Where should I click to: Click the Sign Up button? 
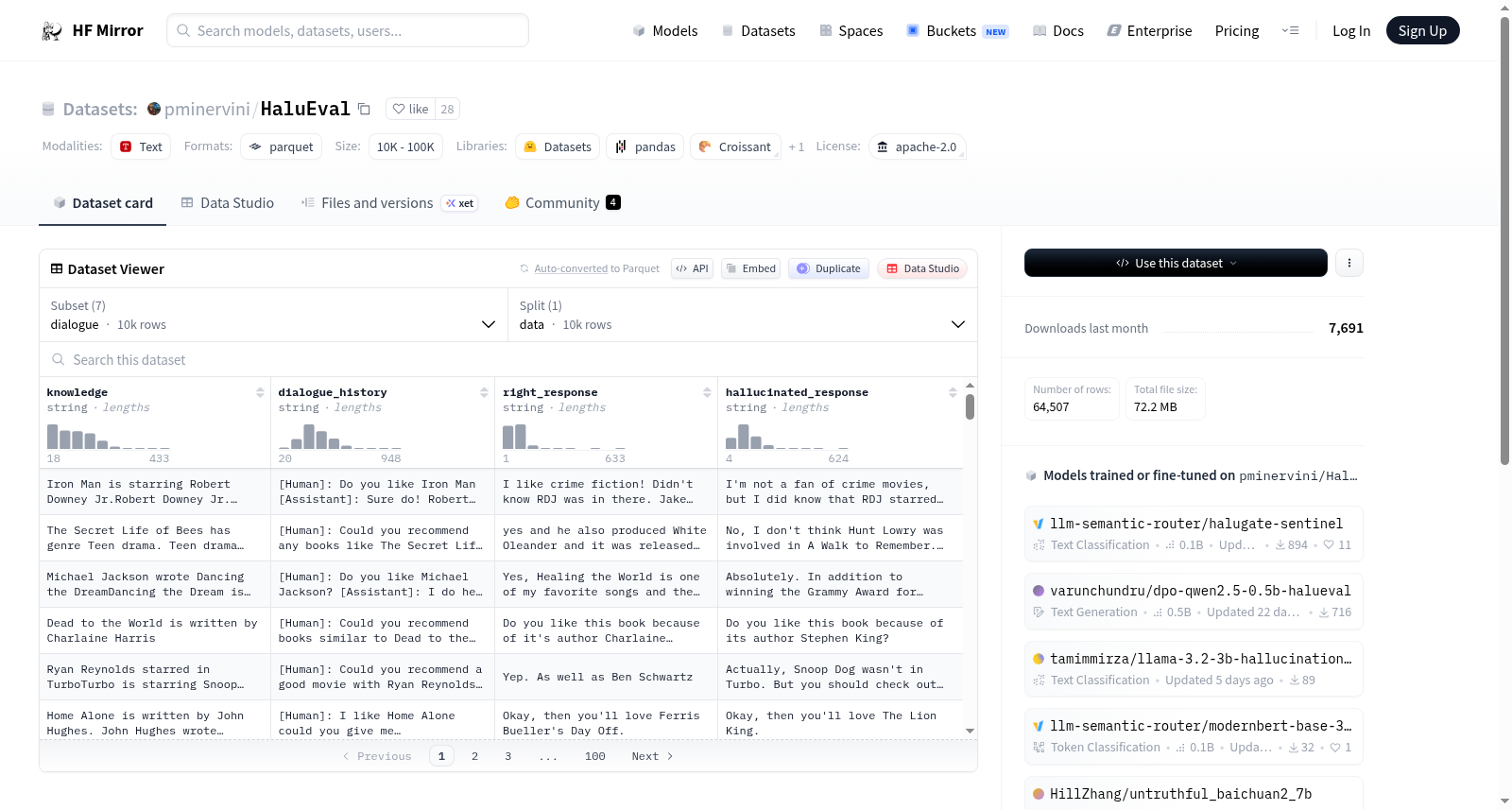[1422, 31]
